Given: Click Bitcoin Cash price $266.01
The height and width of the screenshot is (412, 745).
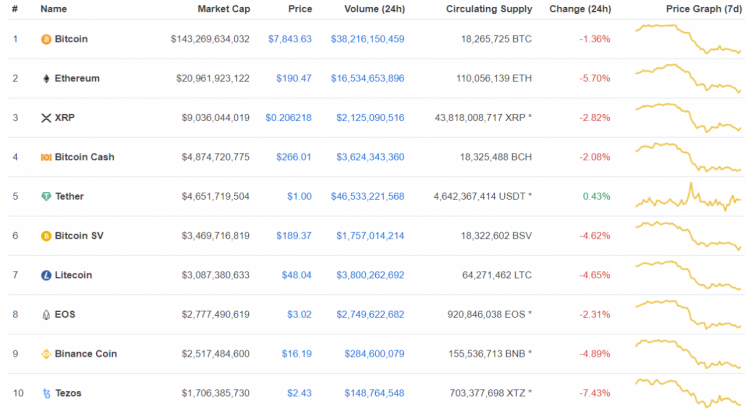Looking at the screenshot, I should click(294, 157).
